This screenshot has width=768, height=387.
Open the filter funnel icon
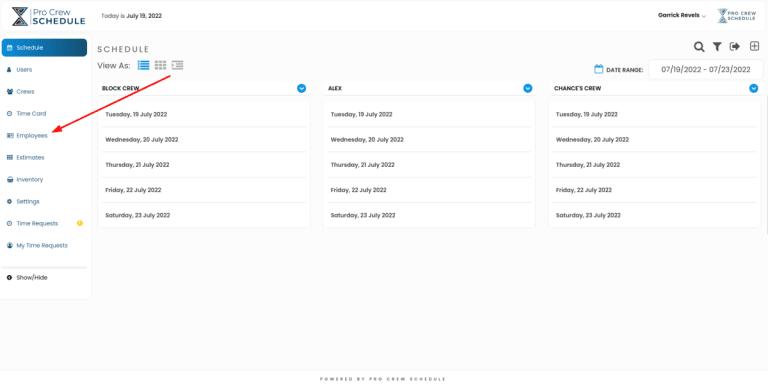[717, 47]
